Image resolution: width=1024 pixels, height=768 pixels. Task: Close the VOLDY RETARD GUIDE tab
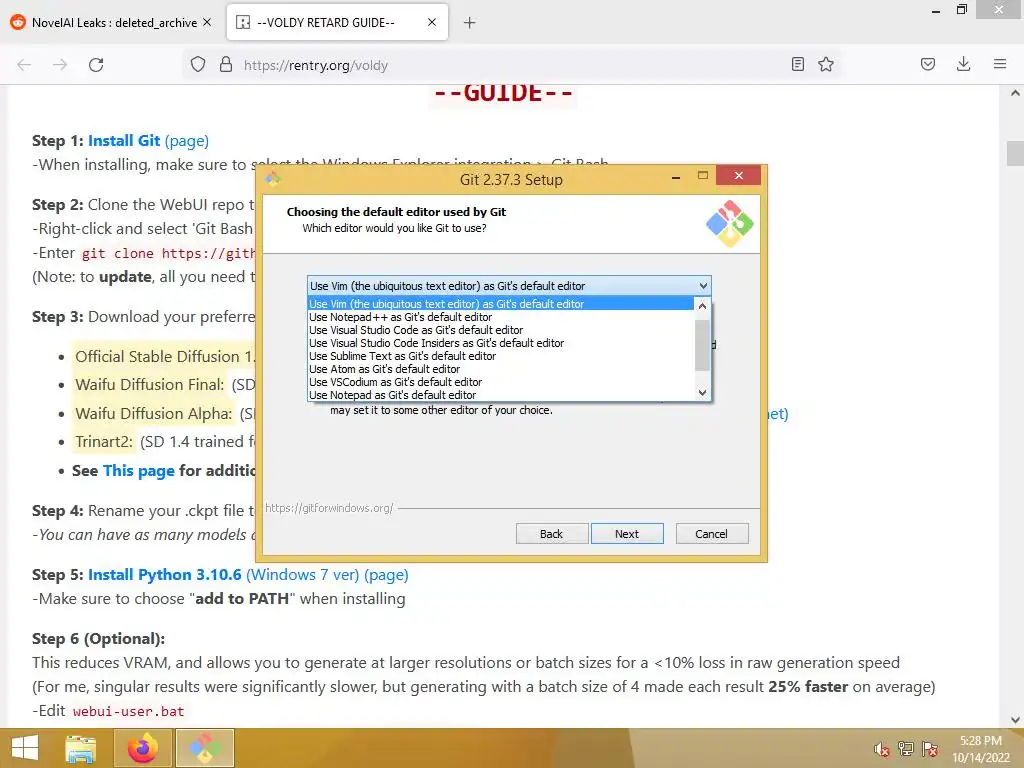click(432, 22)
